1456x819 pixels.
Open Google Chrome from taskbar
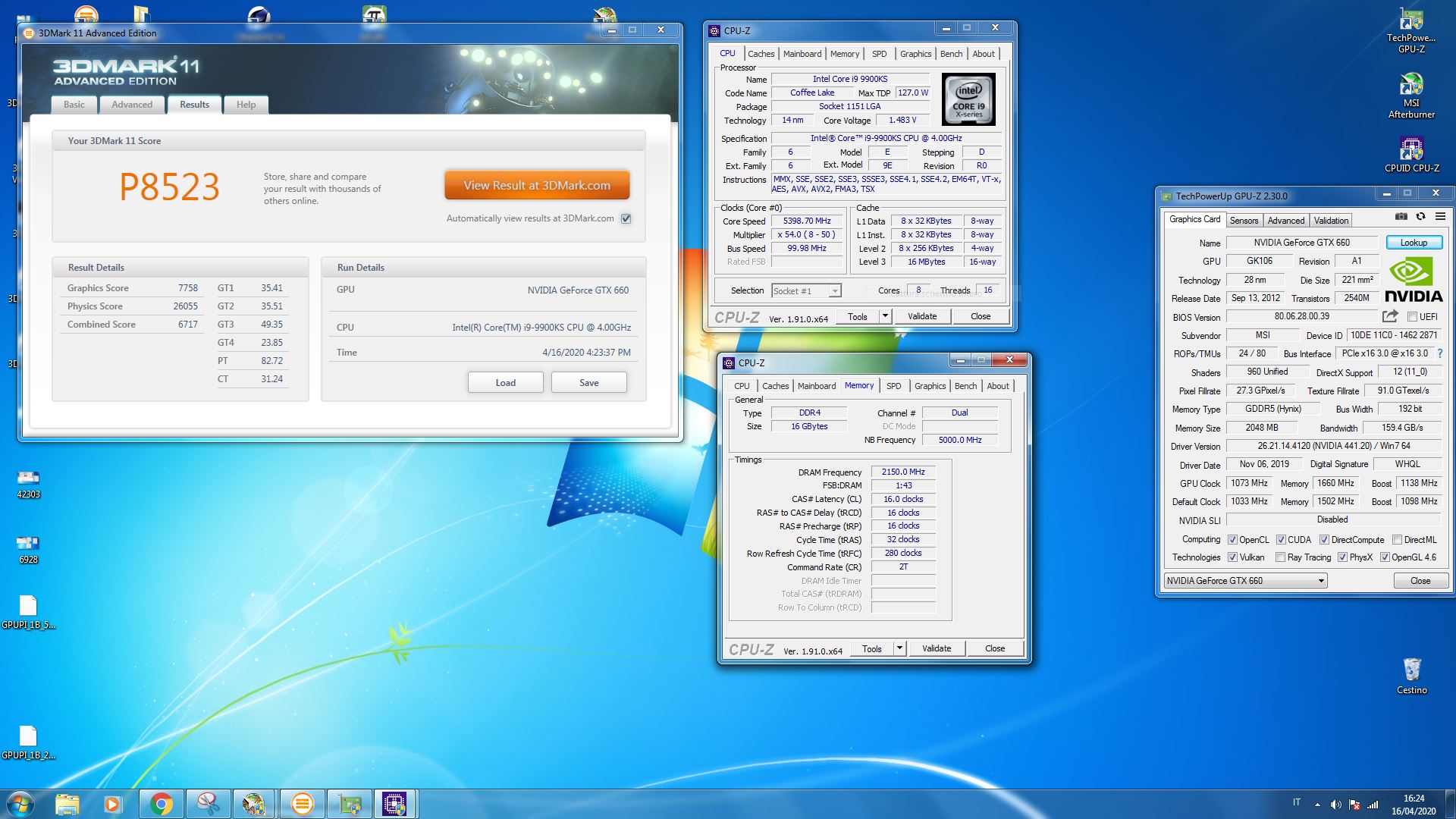point(161,804)
